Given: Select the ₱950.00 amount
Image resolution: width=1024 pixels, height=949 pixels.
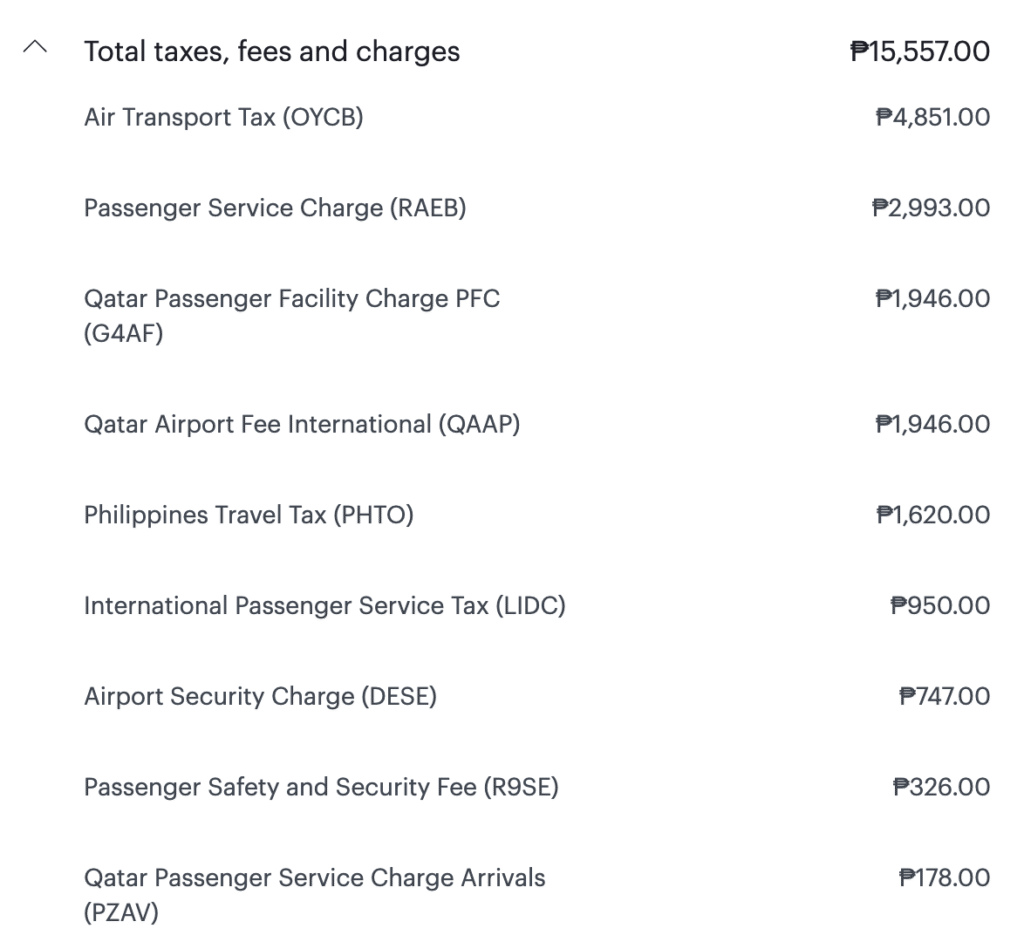Looking at the screenshot, I should pos(940,606).
